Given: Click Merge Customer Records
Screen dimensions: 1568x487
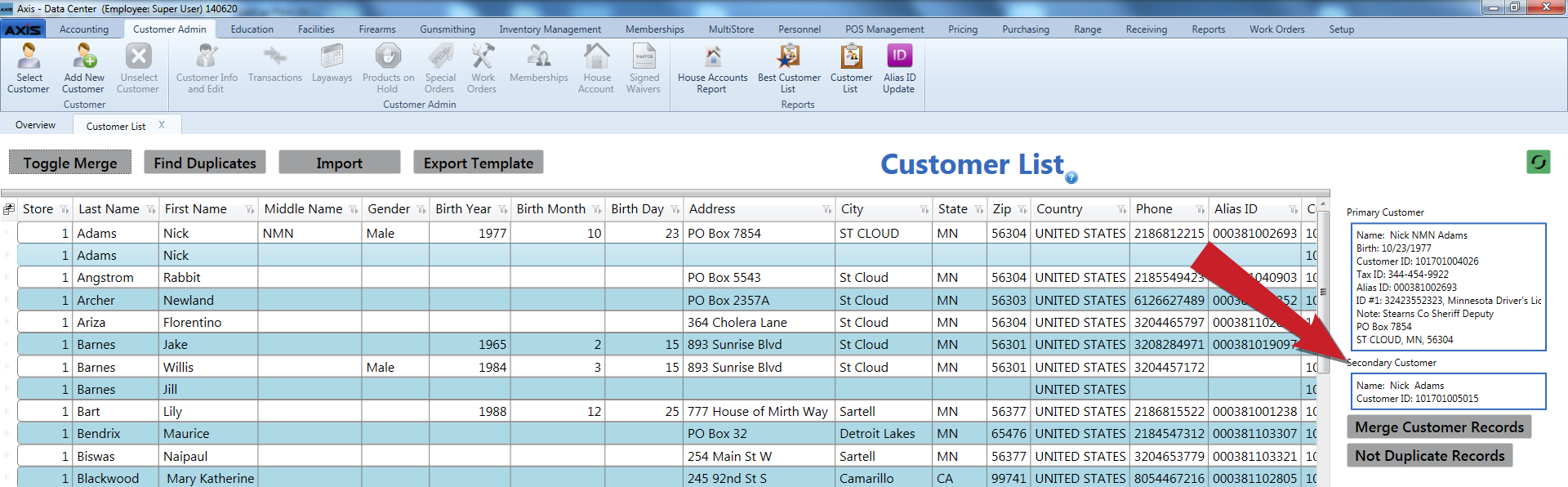Looking at the screenshot, I should coord(1439,427).
